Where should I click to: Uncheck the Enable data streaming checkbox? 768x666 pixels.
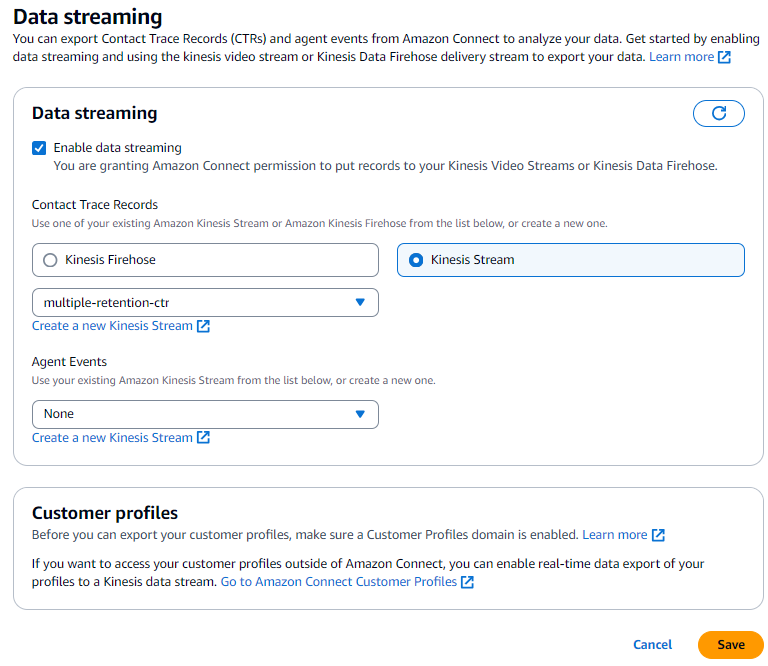pyautogui.click(x=39, y=148)
